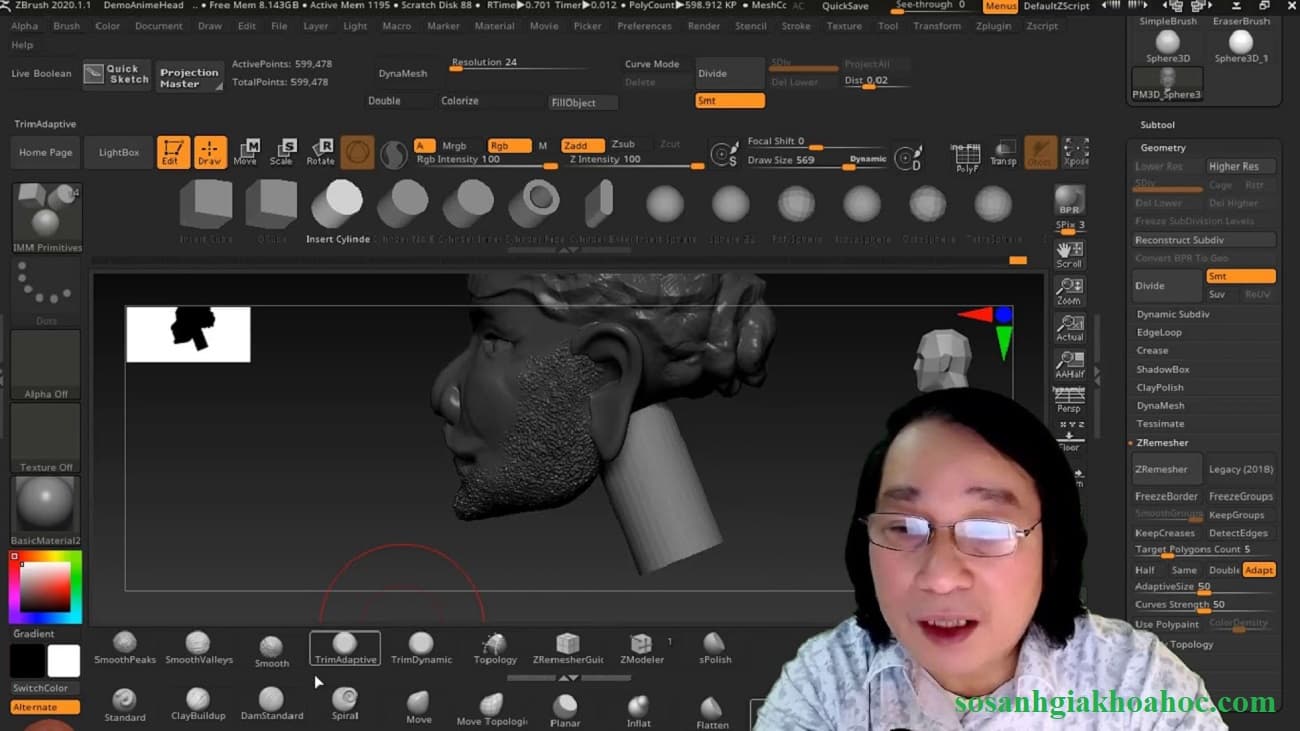Choose the Smooth brush

(271, 651)
